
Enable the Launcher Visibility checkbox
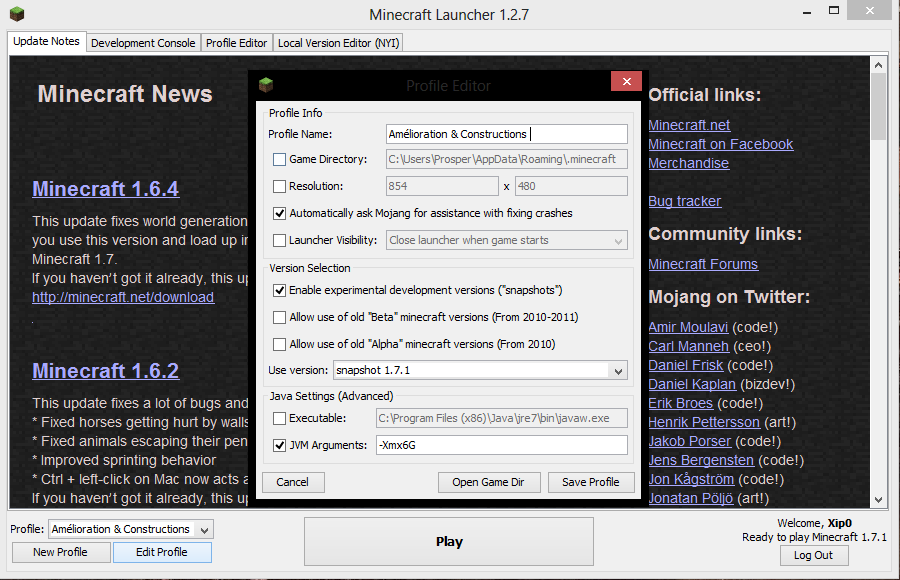(x=280, y=240)
